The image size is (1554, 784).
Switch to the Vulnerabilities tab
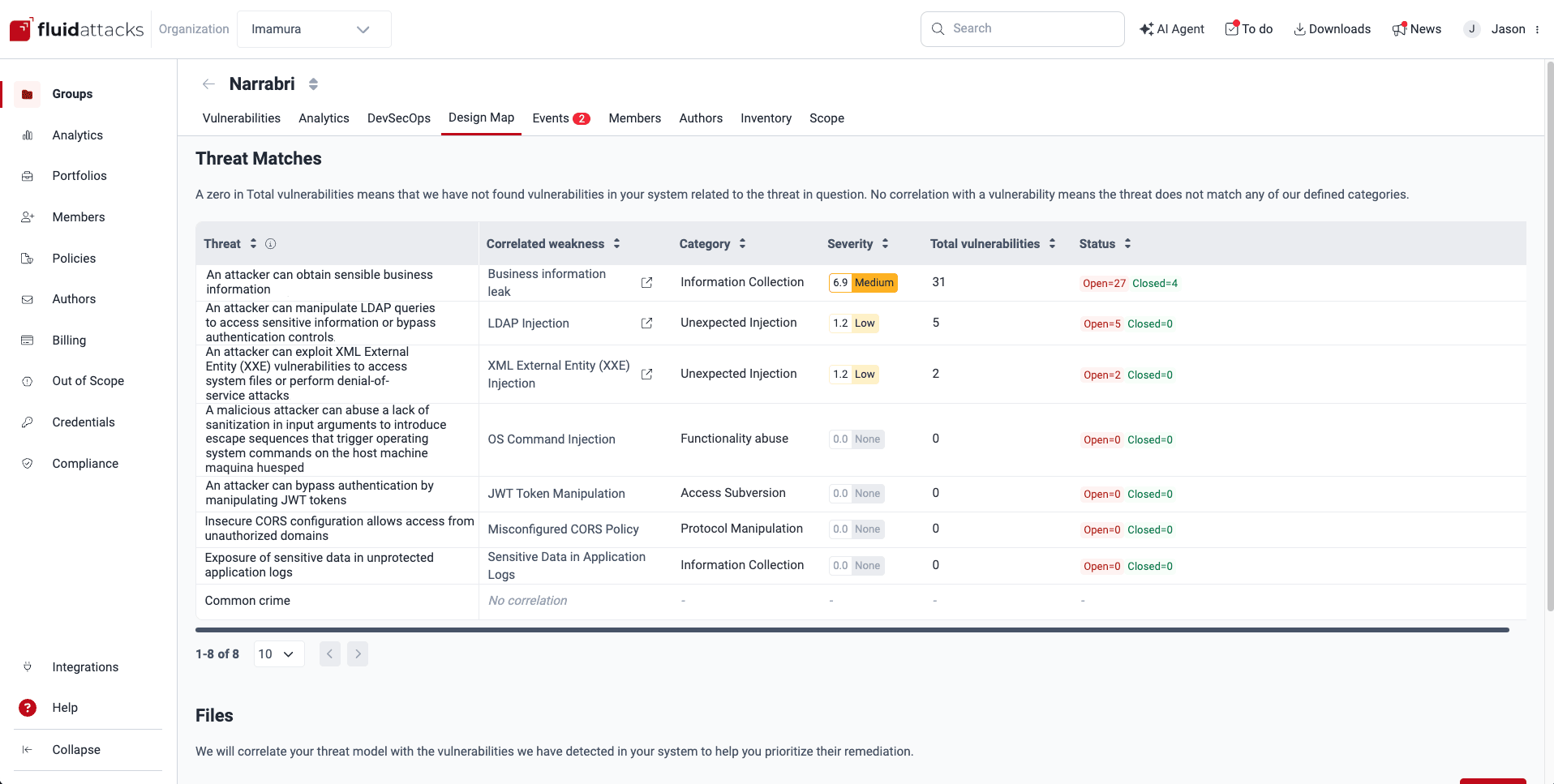241,118
